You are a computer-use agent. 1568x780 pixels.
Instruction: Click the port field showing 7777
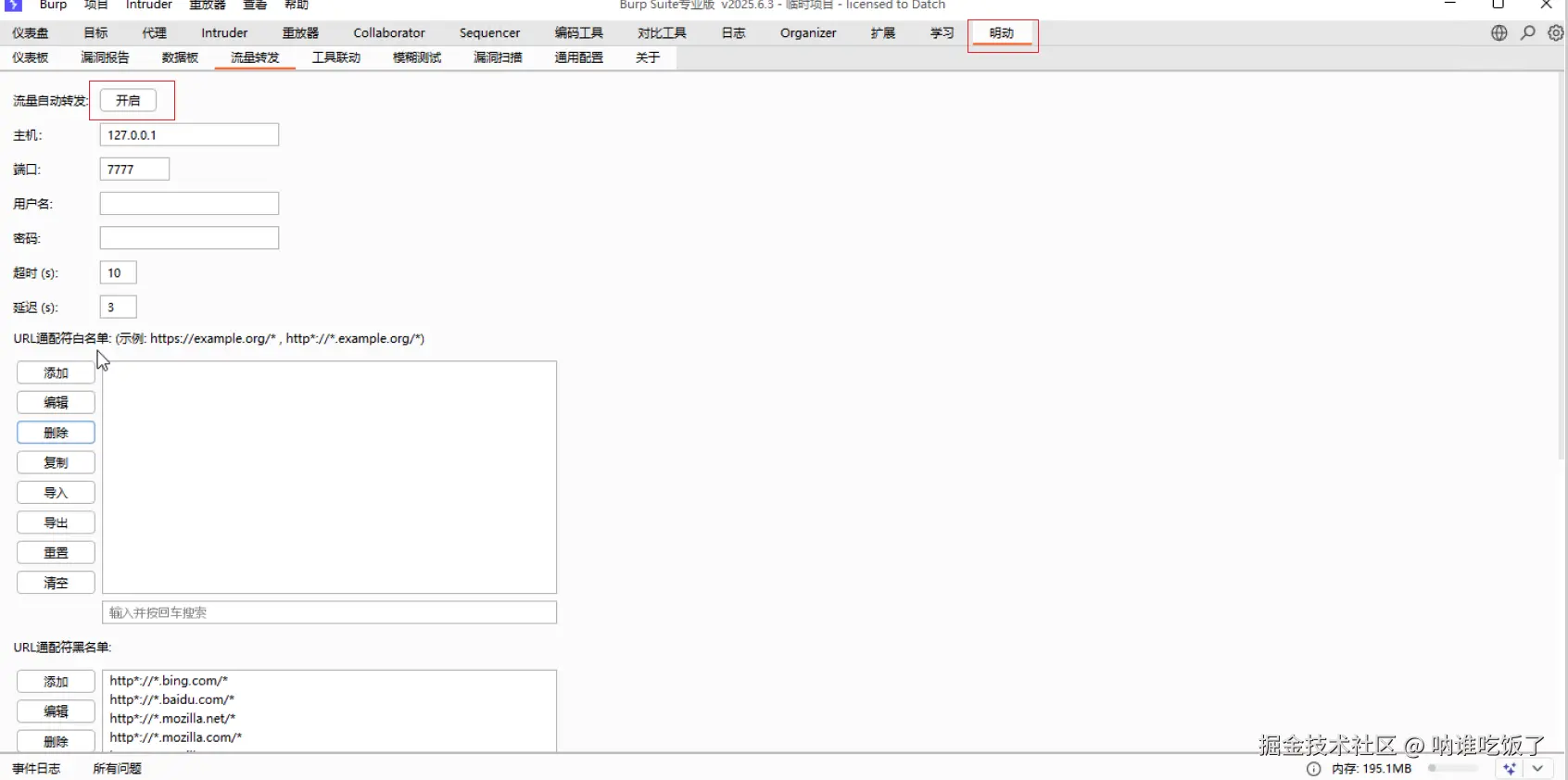[134, 170]
